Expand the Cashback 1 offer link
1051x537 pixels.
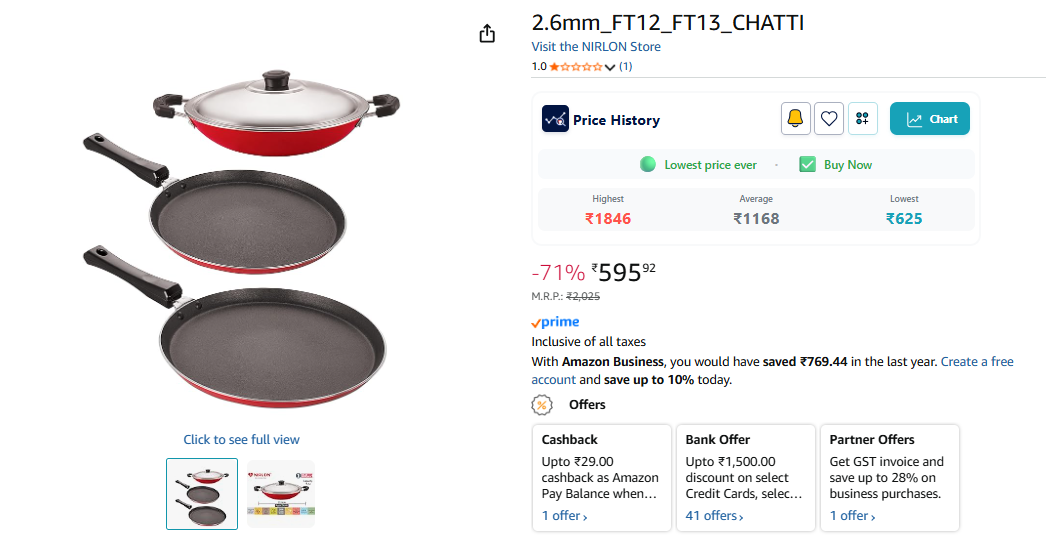pos(564,516)
